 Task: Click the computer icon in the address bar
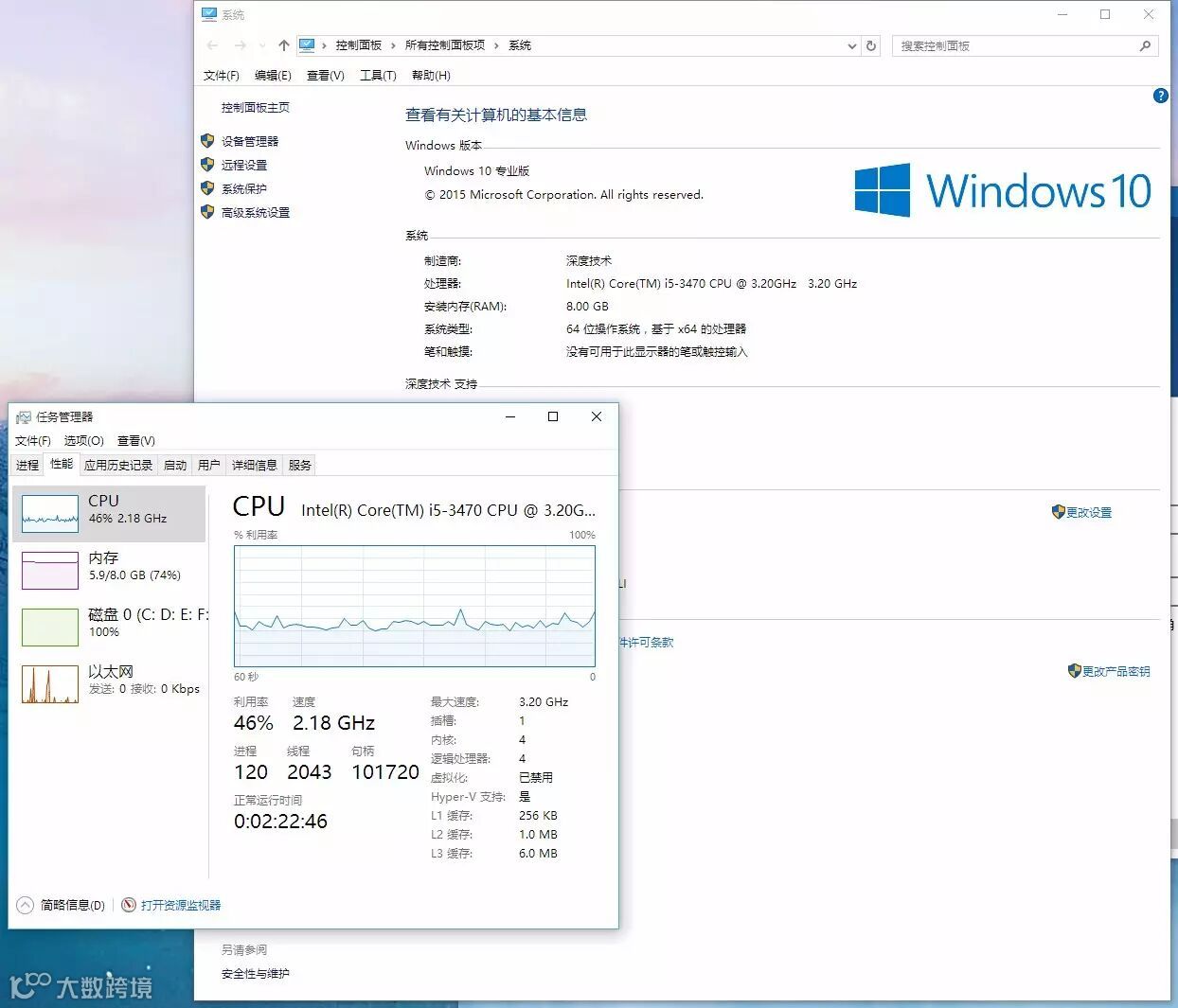[307, 44]
